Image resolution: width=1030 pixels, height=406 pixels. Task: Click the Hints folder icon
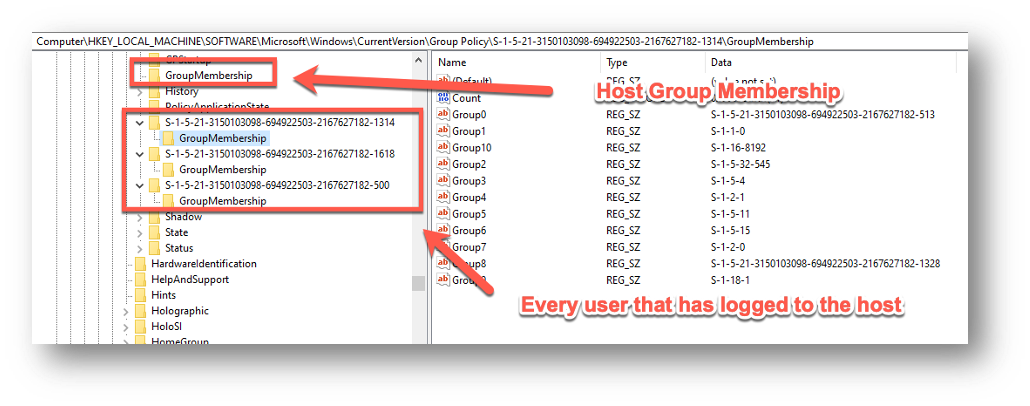pyautogui.click(x=141, y=295)
